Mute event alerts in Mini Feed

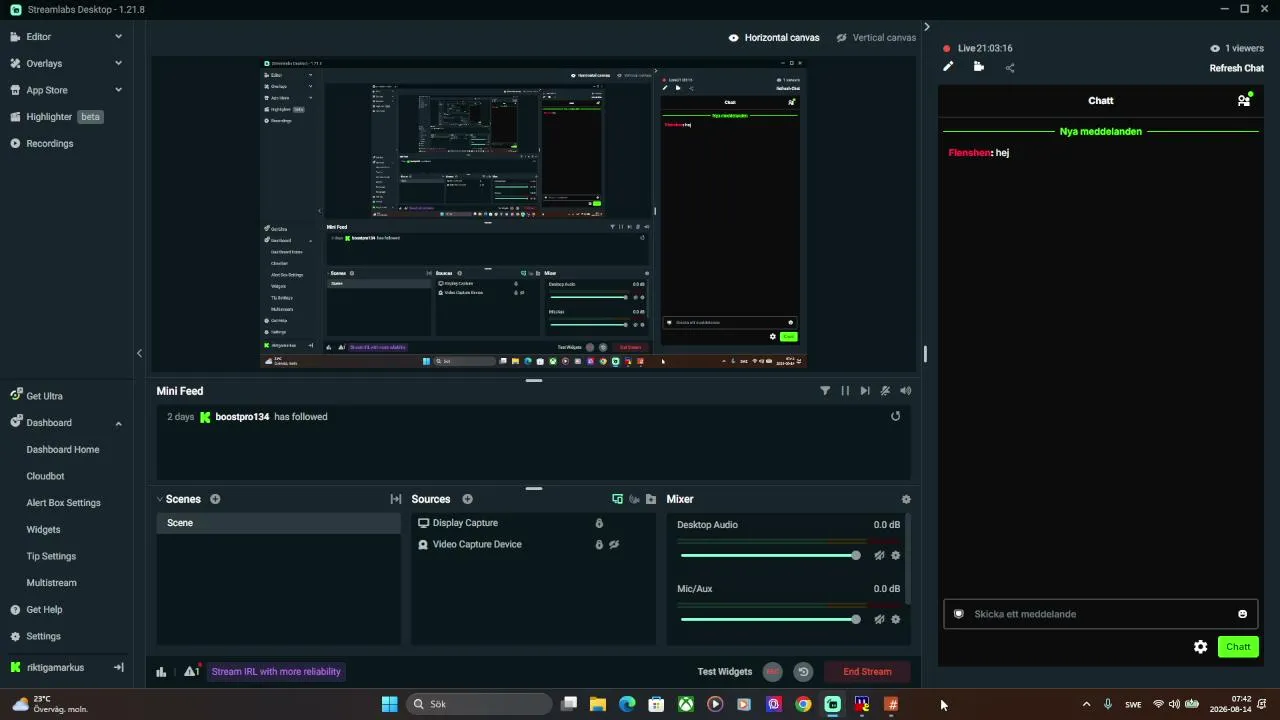click(885, 391)
